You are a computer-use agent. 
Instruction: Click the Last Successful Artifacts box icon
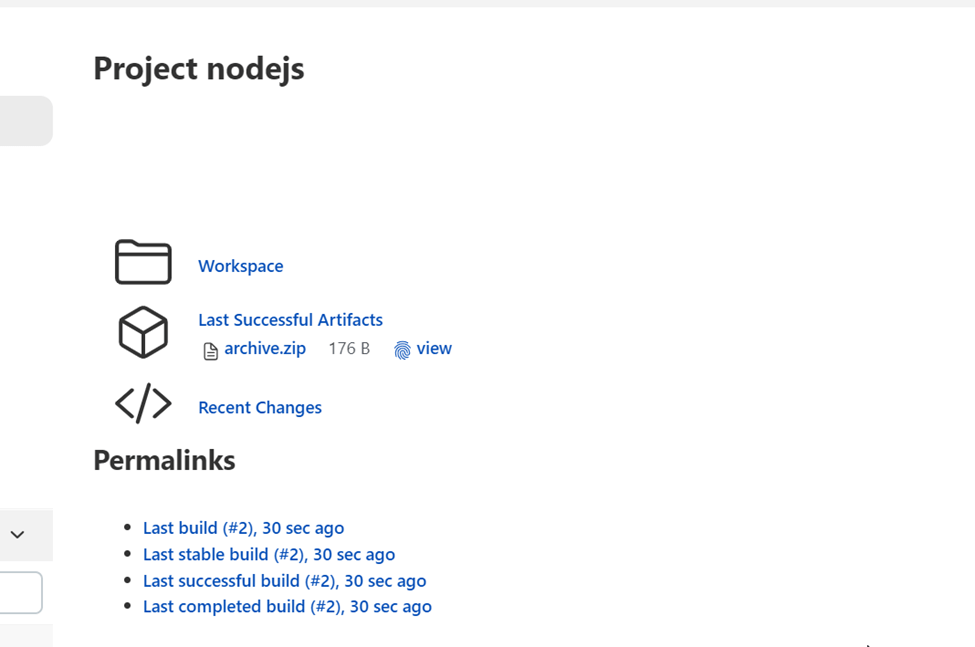tap(143, 332)
